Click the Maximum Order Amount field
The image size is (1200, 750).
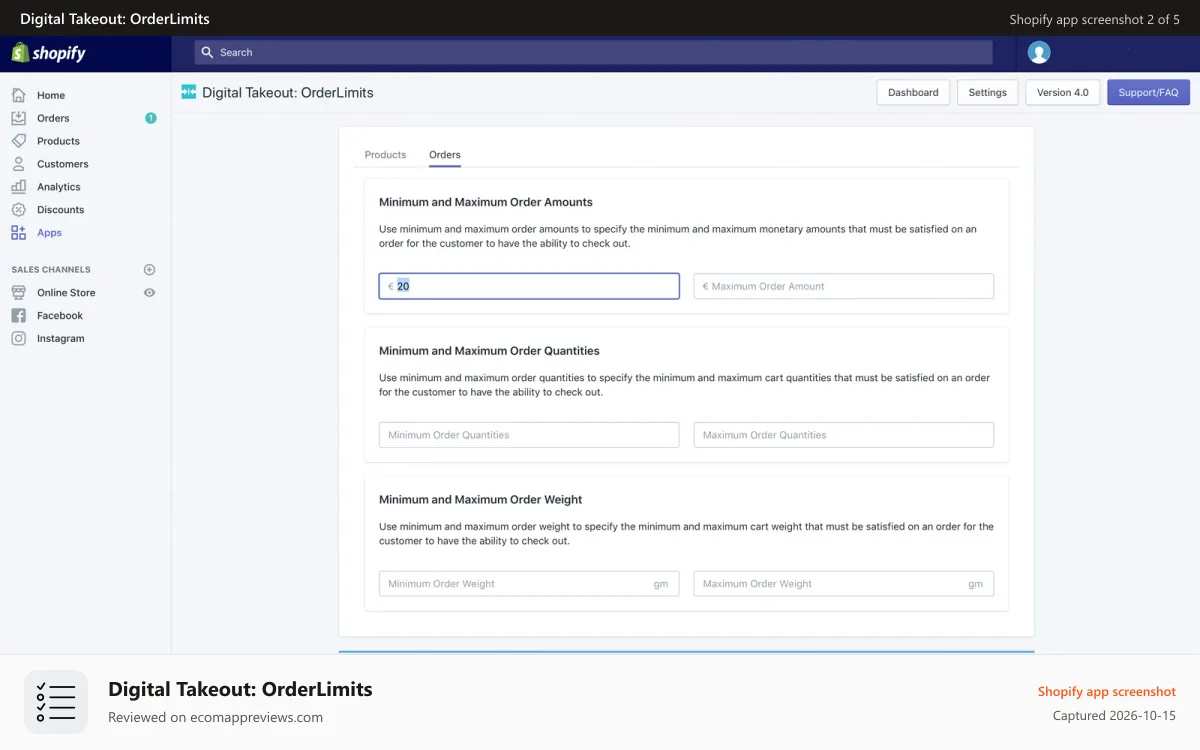(844, 286)
